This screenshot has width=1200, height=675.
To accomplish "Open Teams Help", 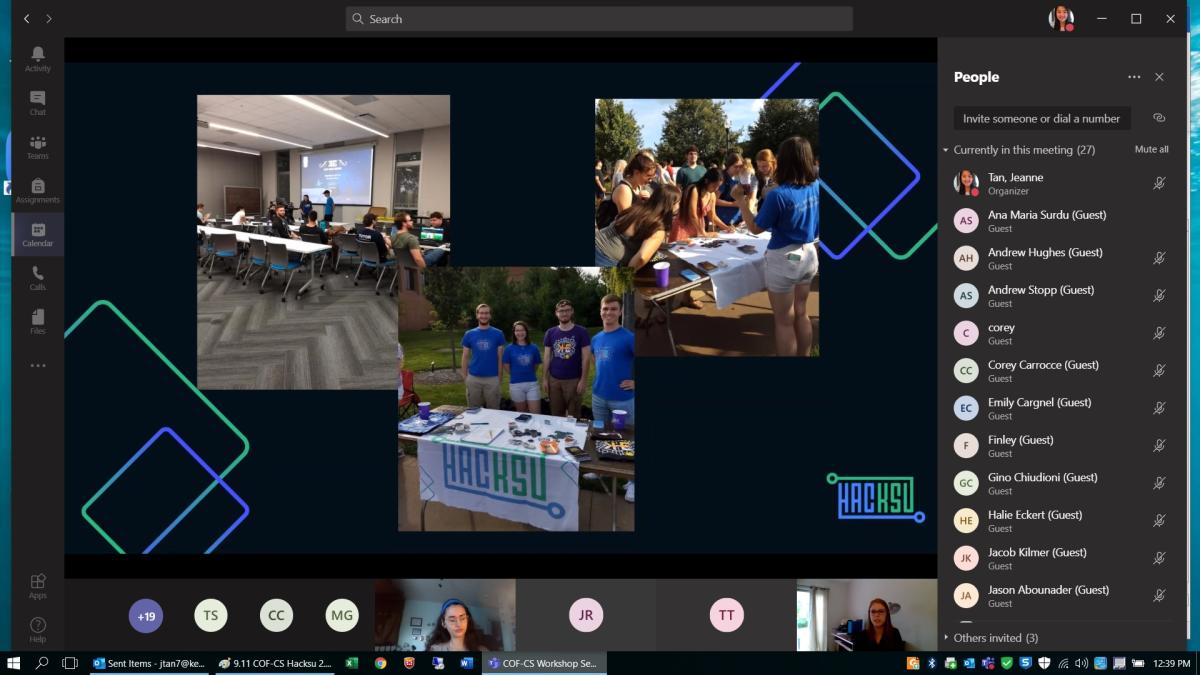I will click(x=37, y=630).
